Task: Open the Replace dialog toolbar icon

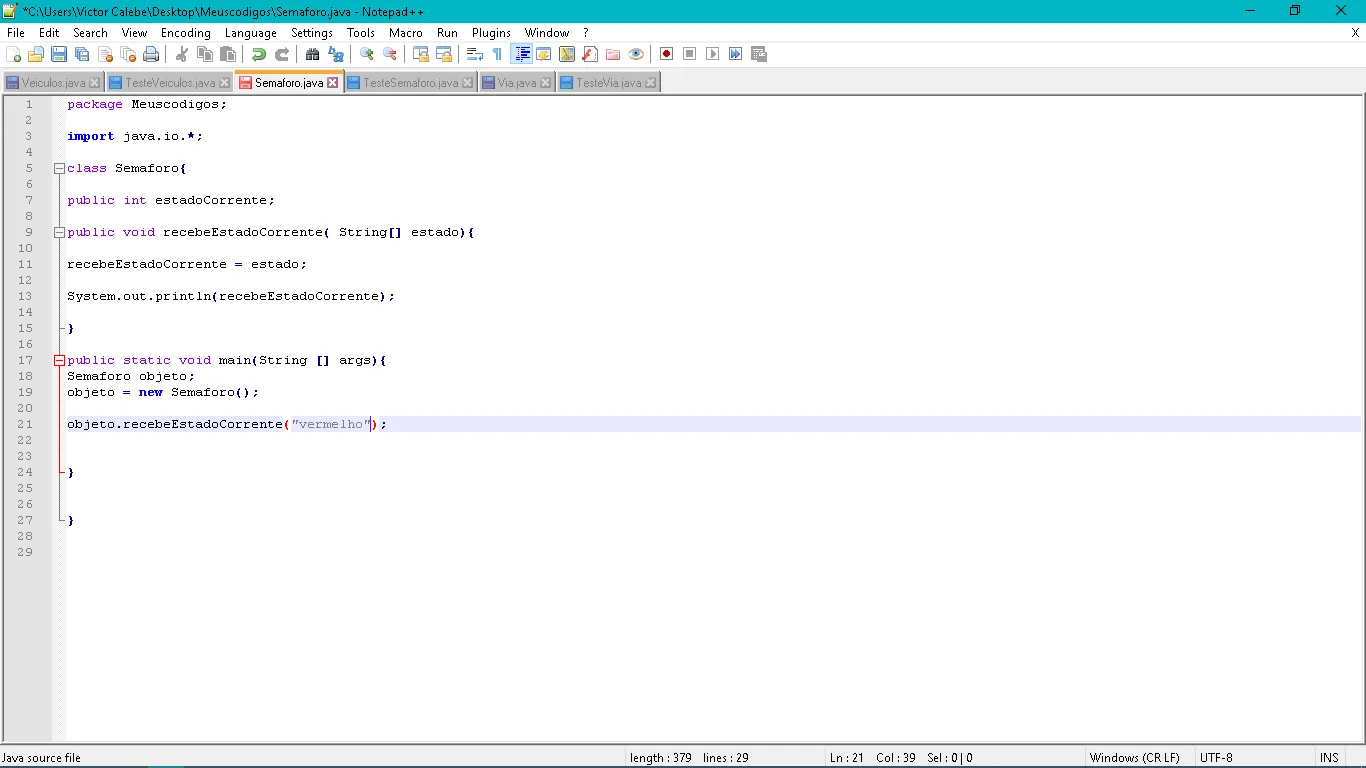Action: pyautogui.click(x=336, y=54)
